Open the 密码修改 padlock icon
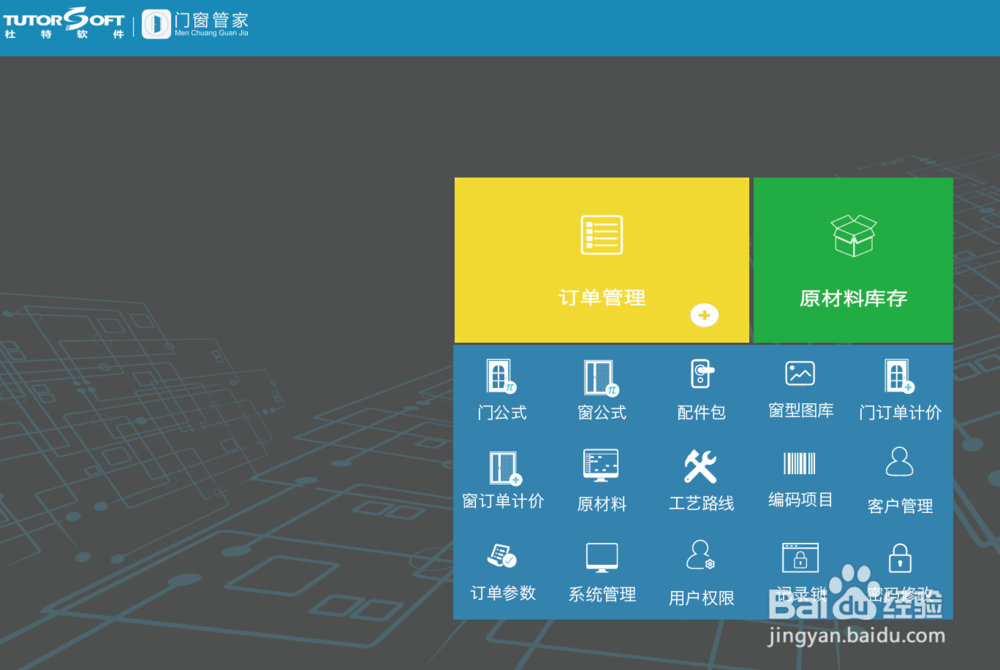This screenshot has width=1000, height=670. (x=900, y=558)
